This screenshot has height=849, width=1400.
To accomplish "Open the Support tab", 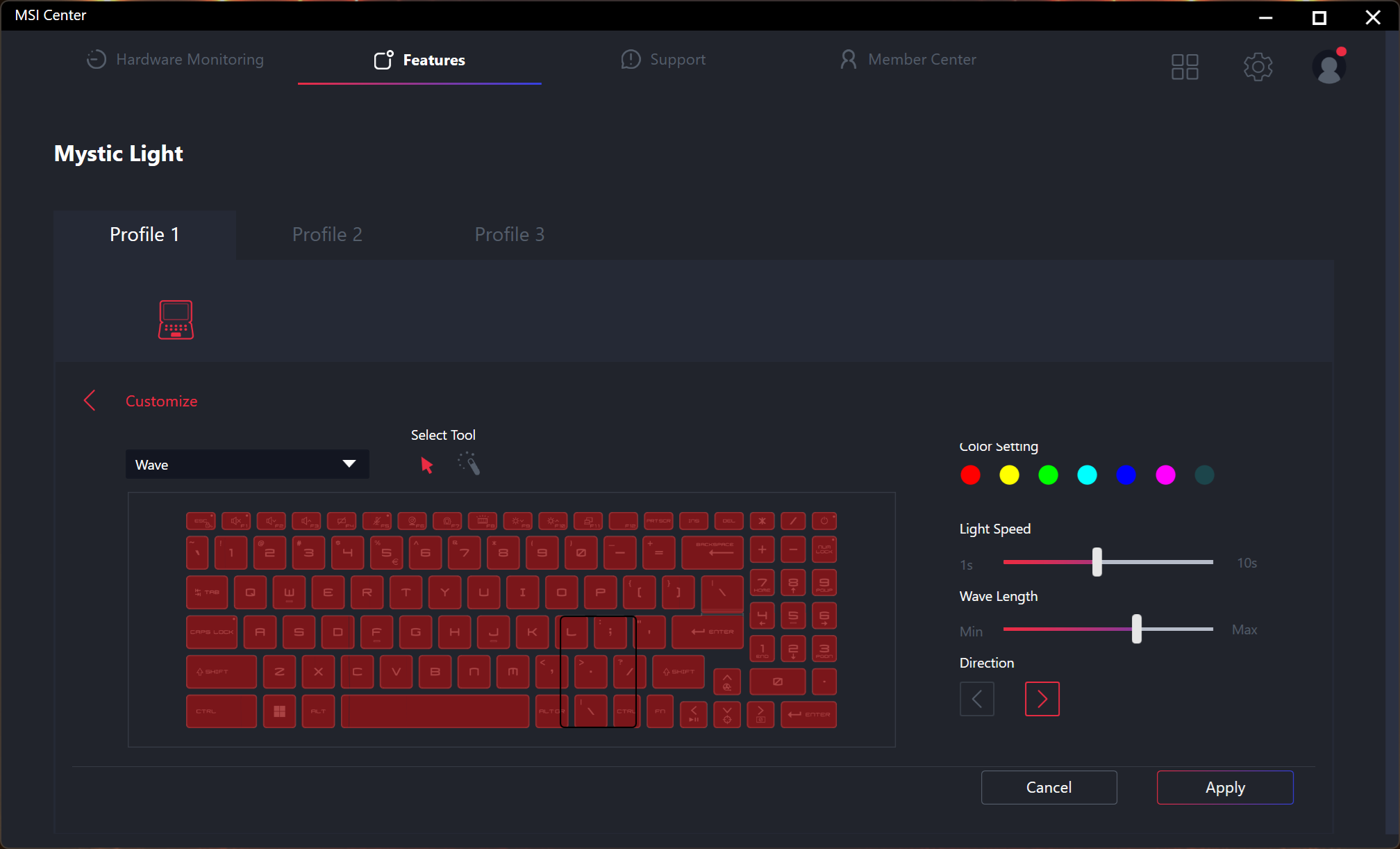I will (x=663, y=60).
